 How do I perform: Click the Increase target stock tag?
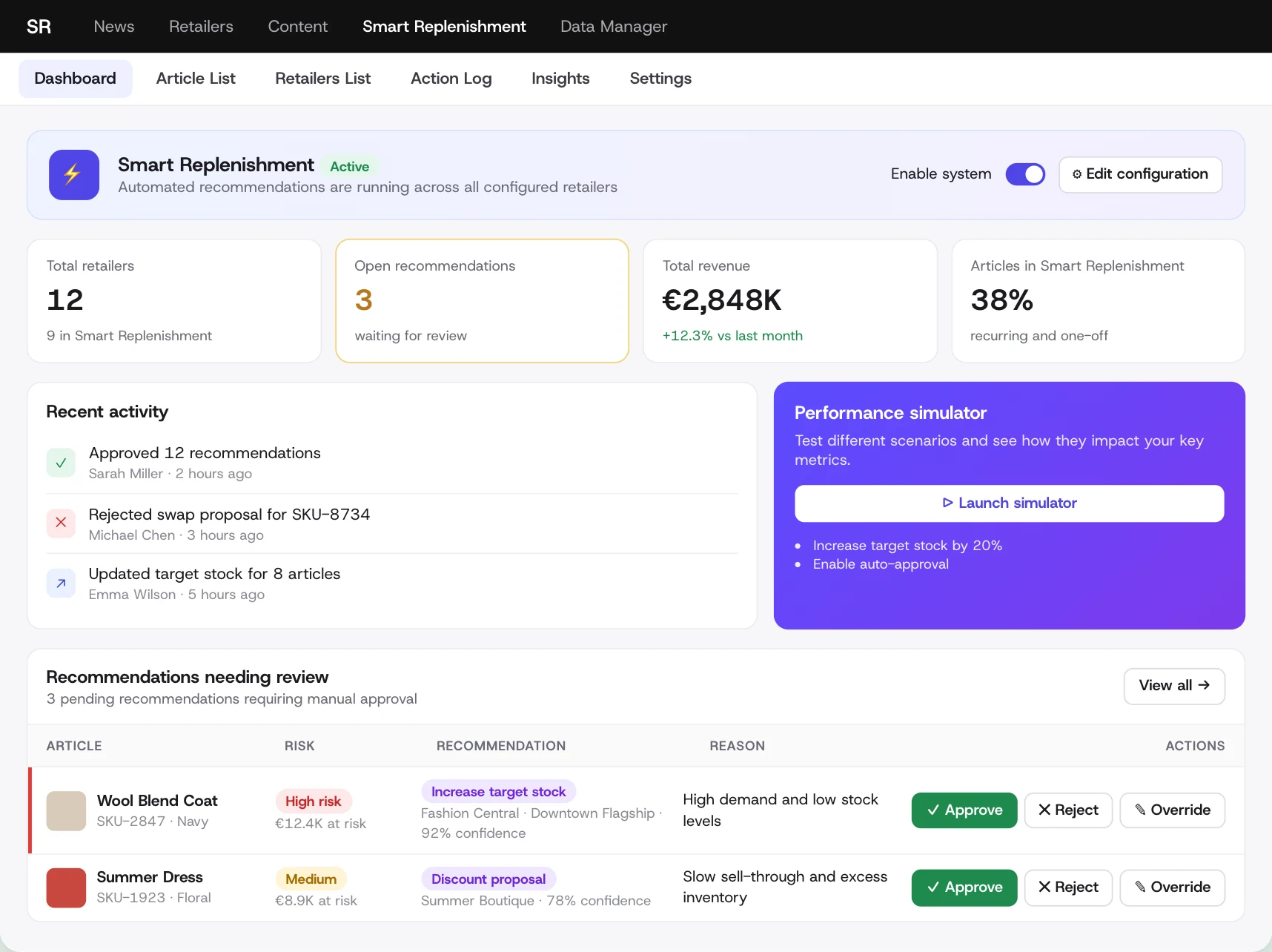click(499, 792)
